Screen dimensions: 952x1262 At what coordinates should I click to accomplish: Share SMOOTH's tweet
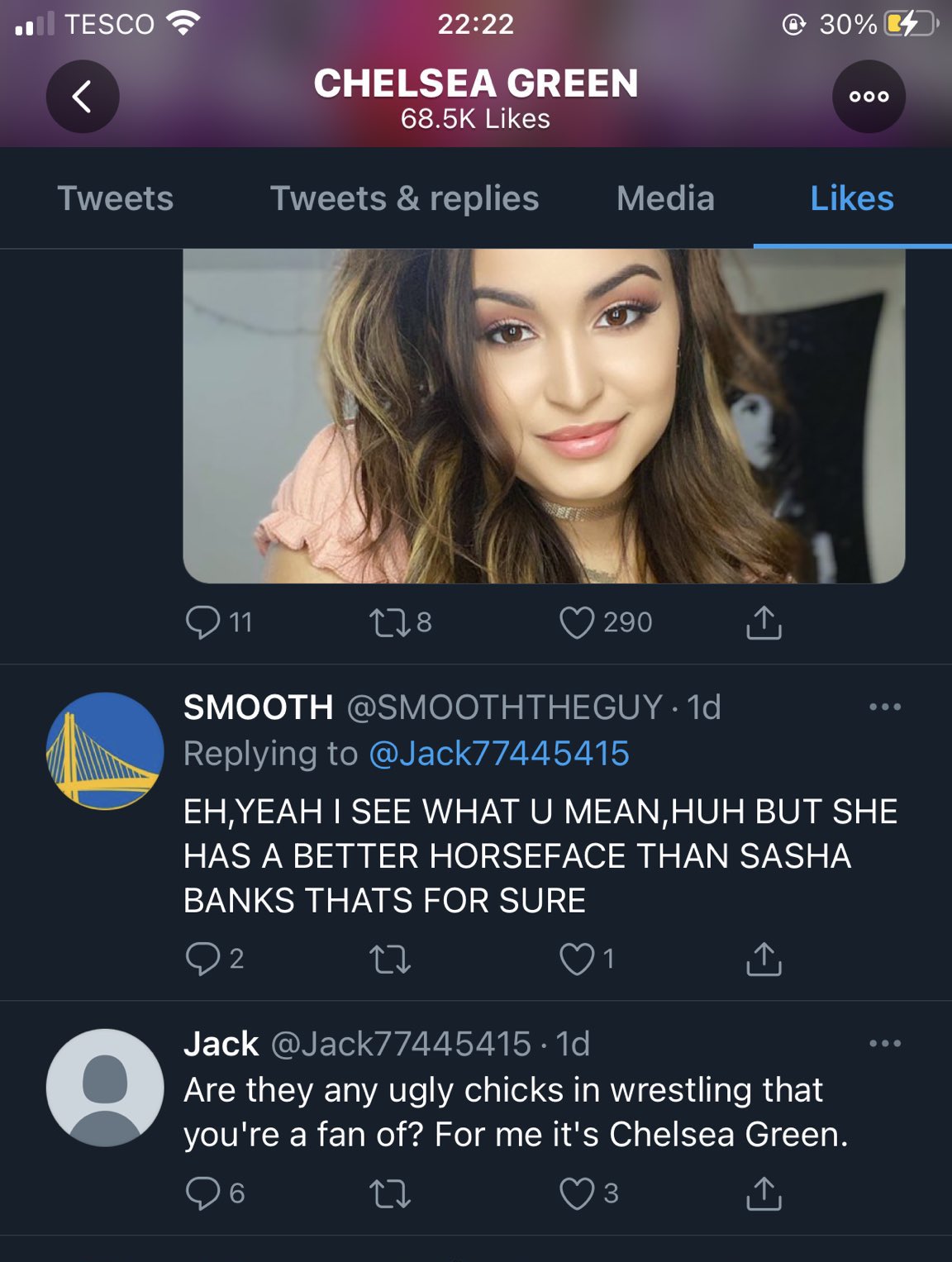click(764, 959)
